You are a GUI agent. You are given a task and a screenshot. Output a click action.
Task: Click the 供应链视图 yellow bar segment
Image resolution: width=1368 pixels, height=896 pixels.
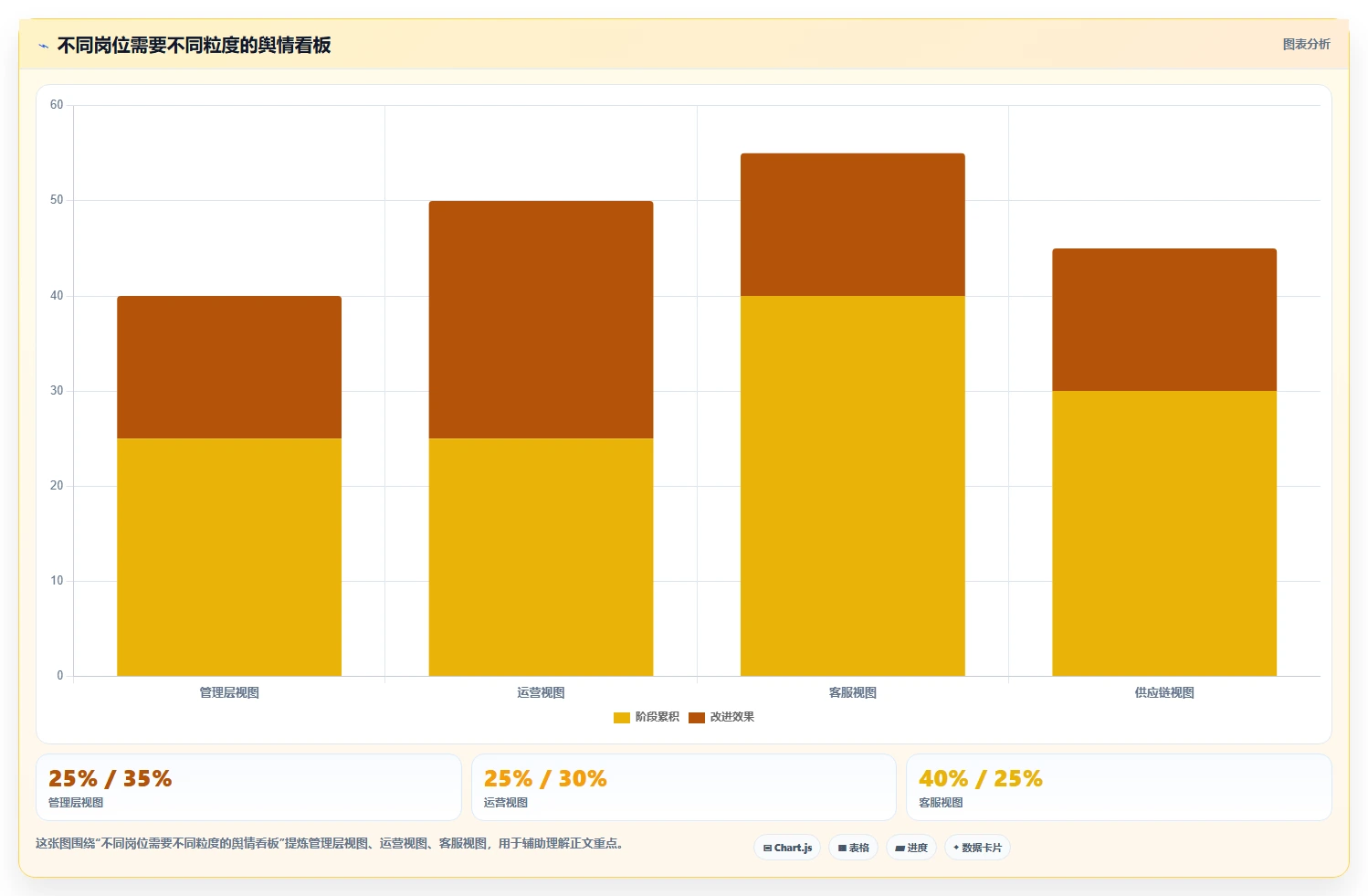tap(1164, 533)
